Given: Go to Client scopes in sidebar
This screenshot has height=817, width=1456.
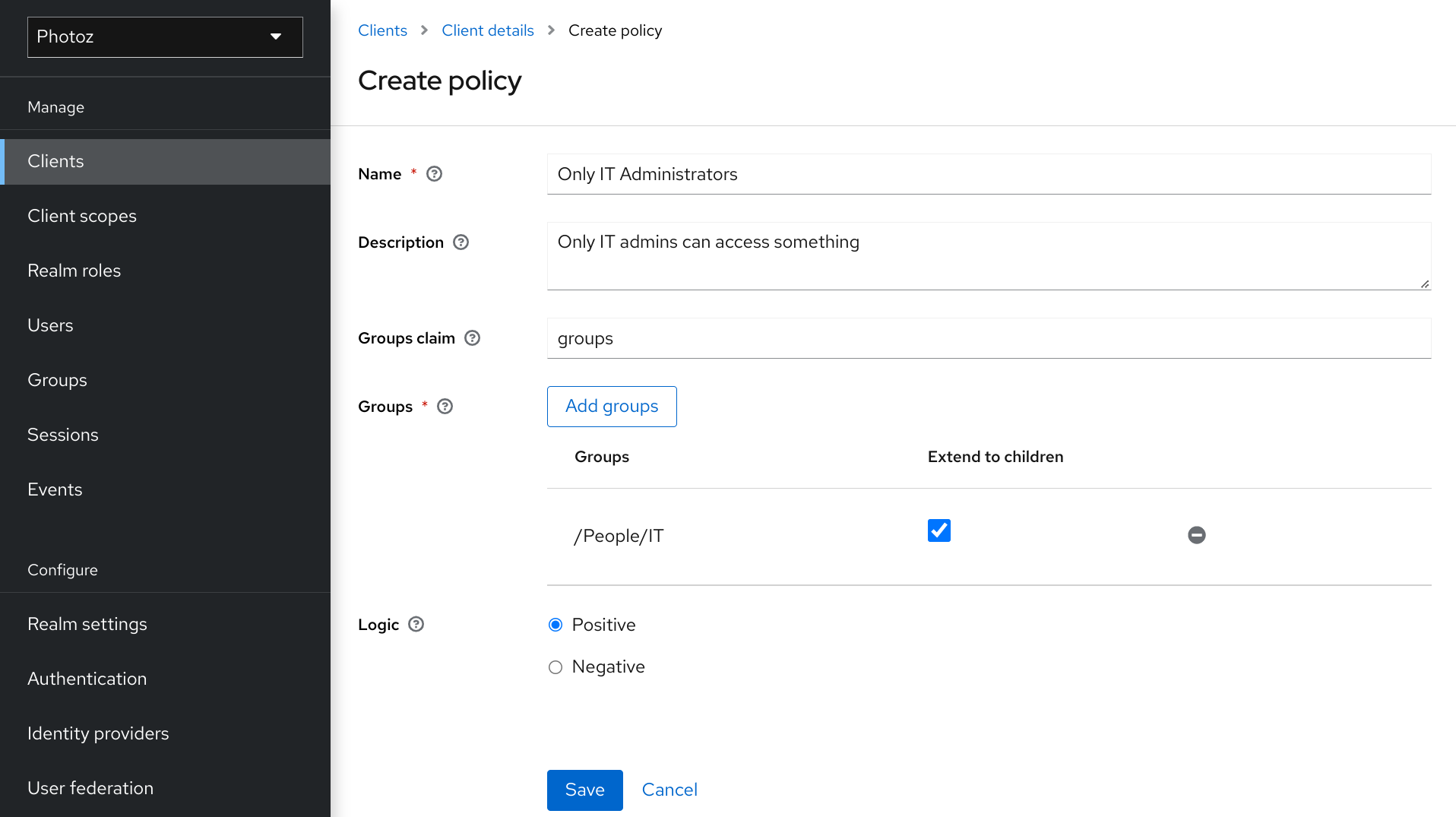Looking at the screenshot, I should tap(82, 216).
